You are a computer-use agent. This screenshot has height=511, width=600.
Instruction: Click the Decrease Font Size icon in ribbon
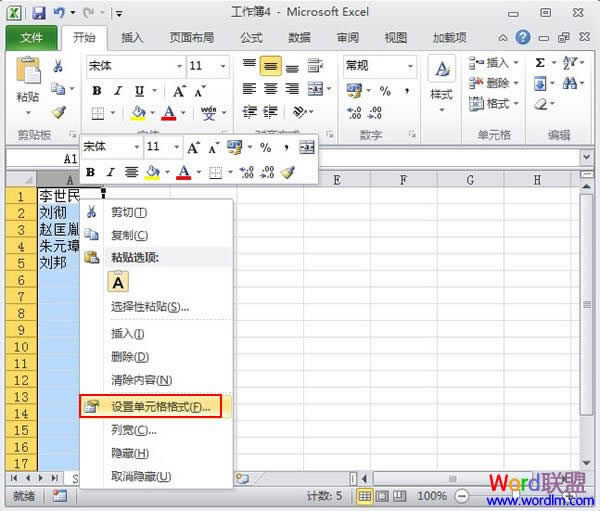(x=200, y=91)
